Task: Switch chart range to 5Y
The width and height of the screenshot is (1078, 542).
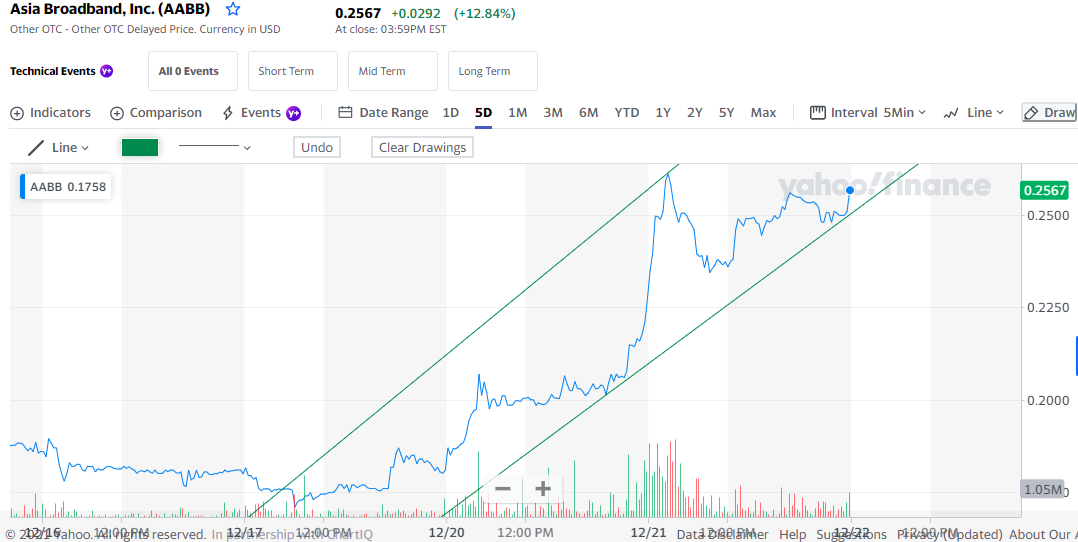Action: click(727, 113)
